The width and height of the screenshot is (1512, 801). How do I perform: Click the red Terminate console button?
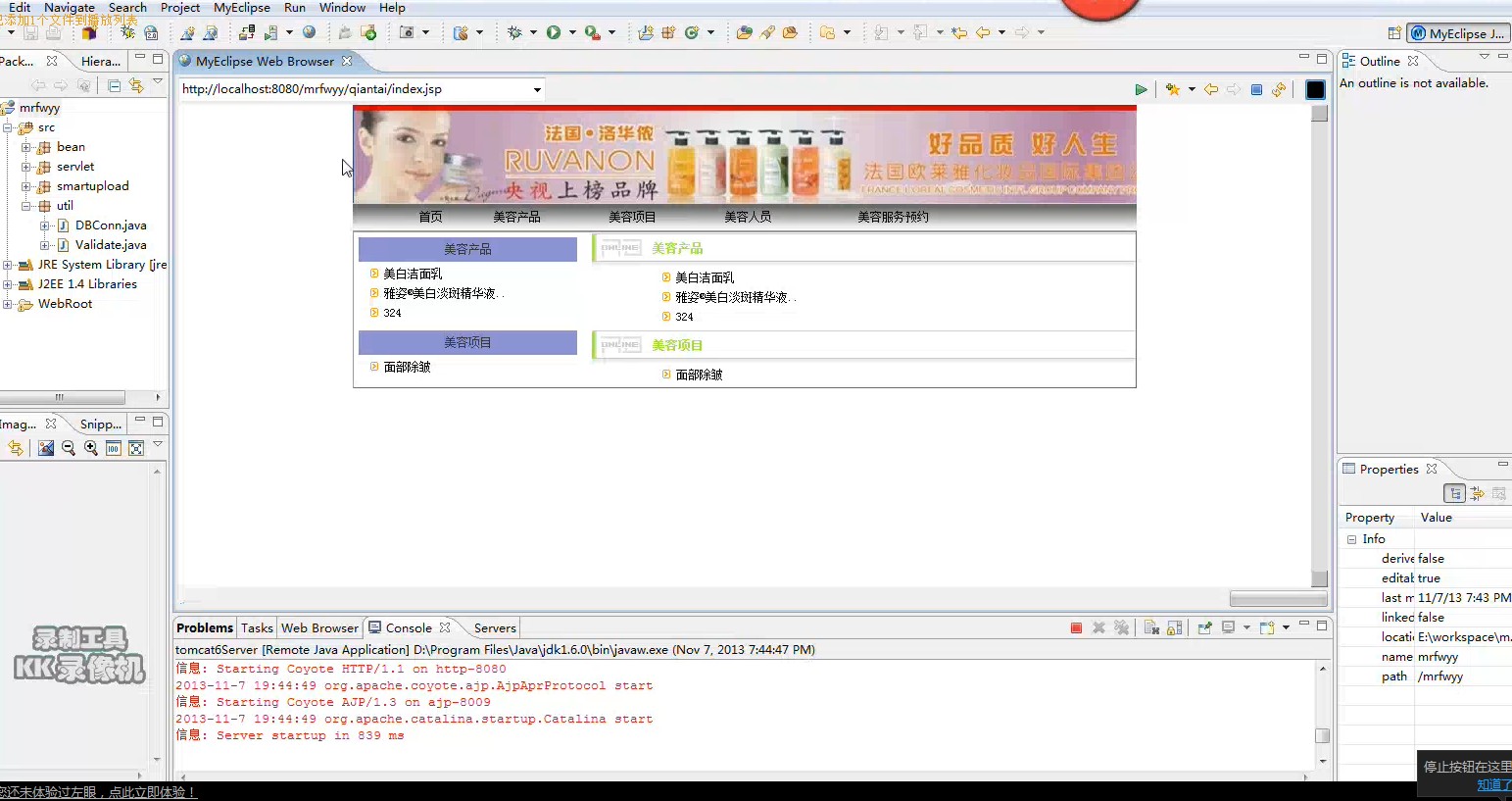coord(1076,627)
